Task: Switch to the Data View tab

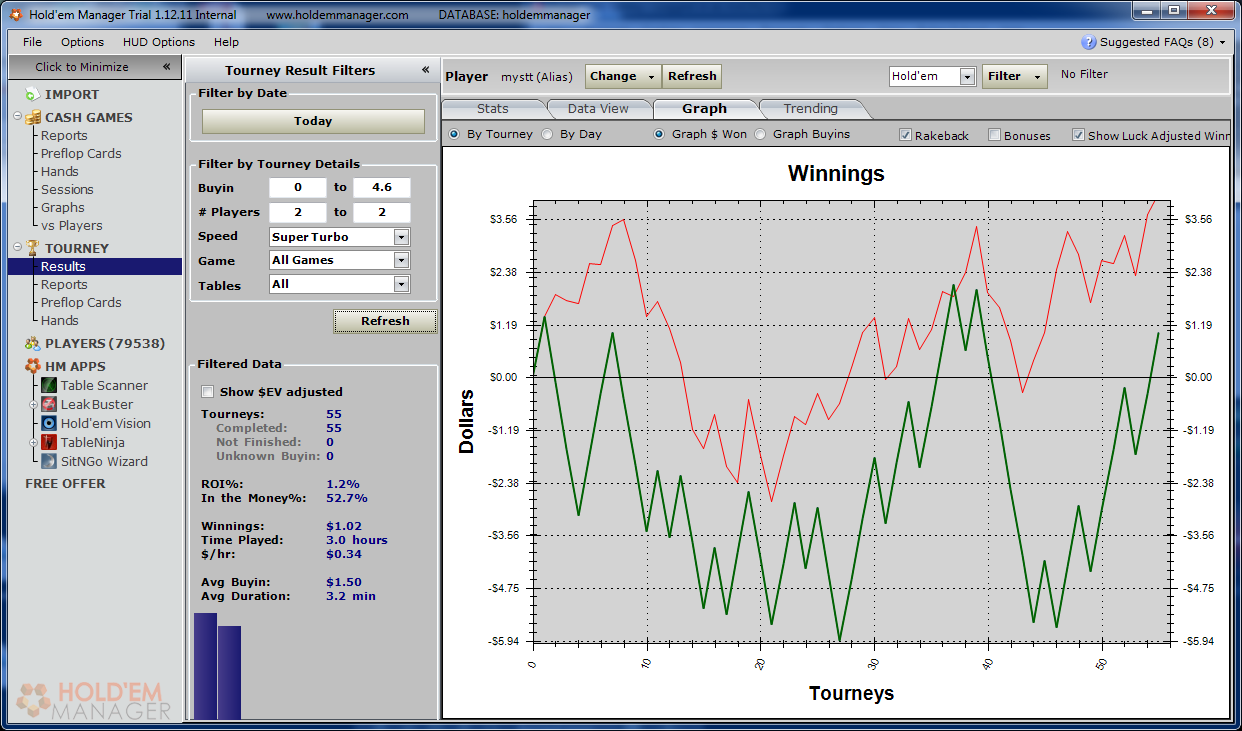Action: (598, 109)
